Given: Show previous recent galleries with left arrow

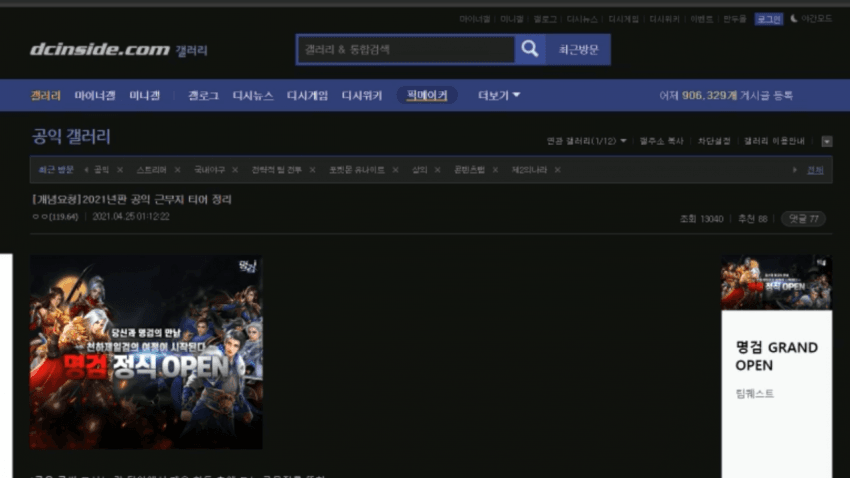Looking at the screenshot, I should point(86,170).
